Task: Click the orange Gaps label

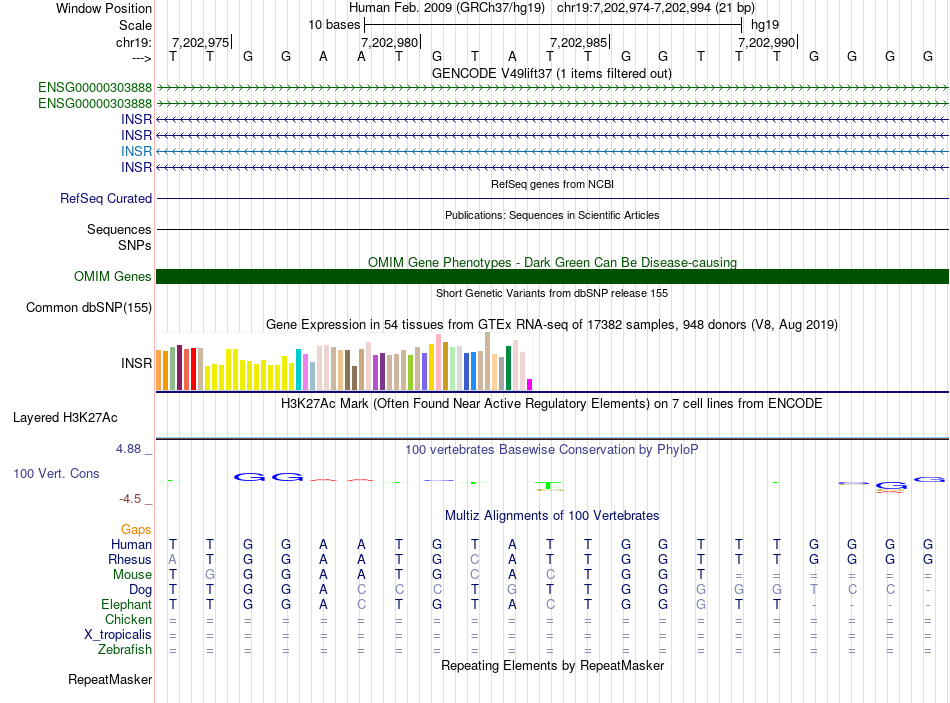Action: coord(136,529)
